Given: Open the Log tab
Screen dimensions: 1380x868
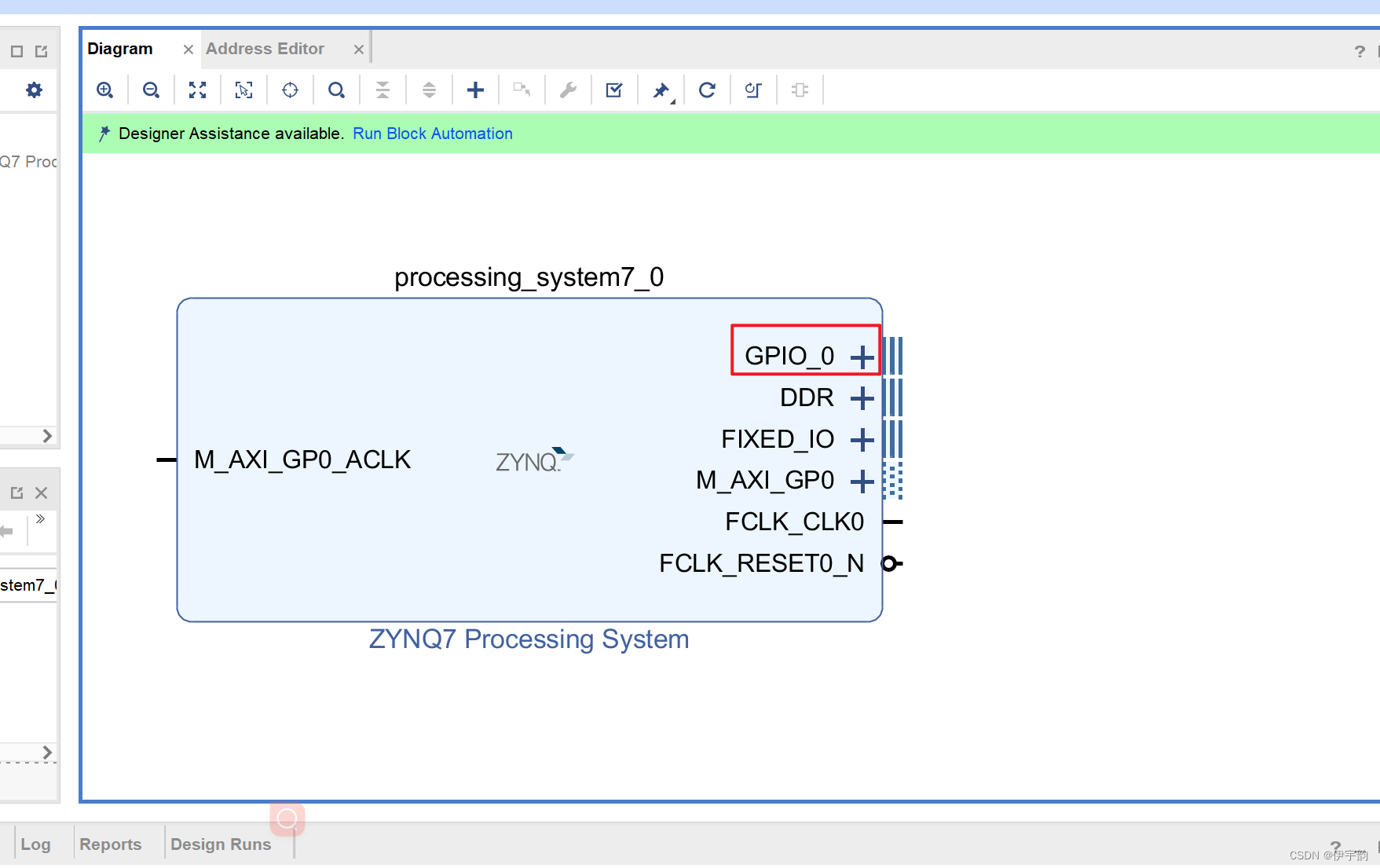Looking at the screenshot, I should point(35,844).
